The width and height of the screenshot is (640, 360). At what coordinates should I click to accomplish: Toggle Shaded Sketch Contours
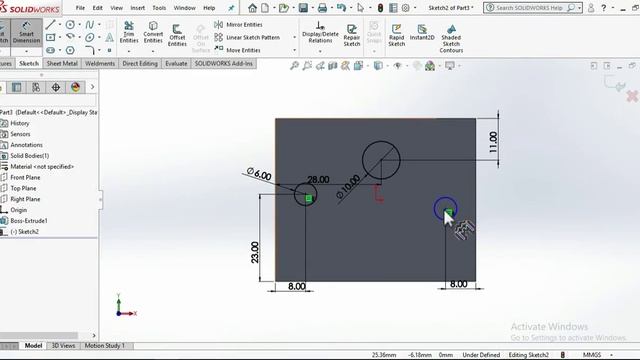tap(451, 38)
